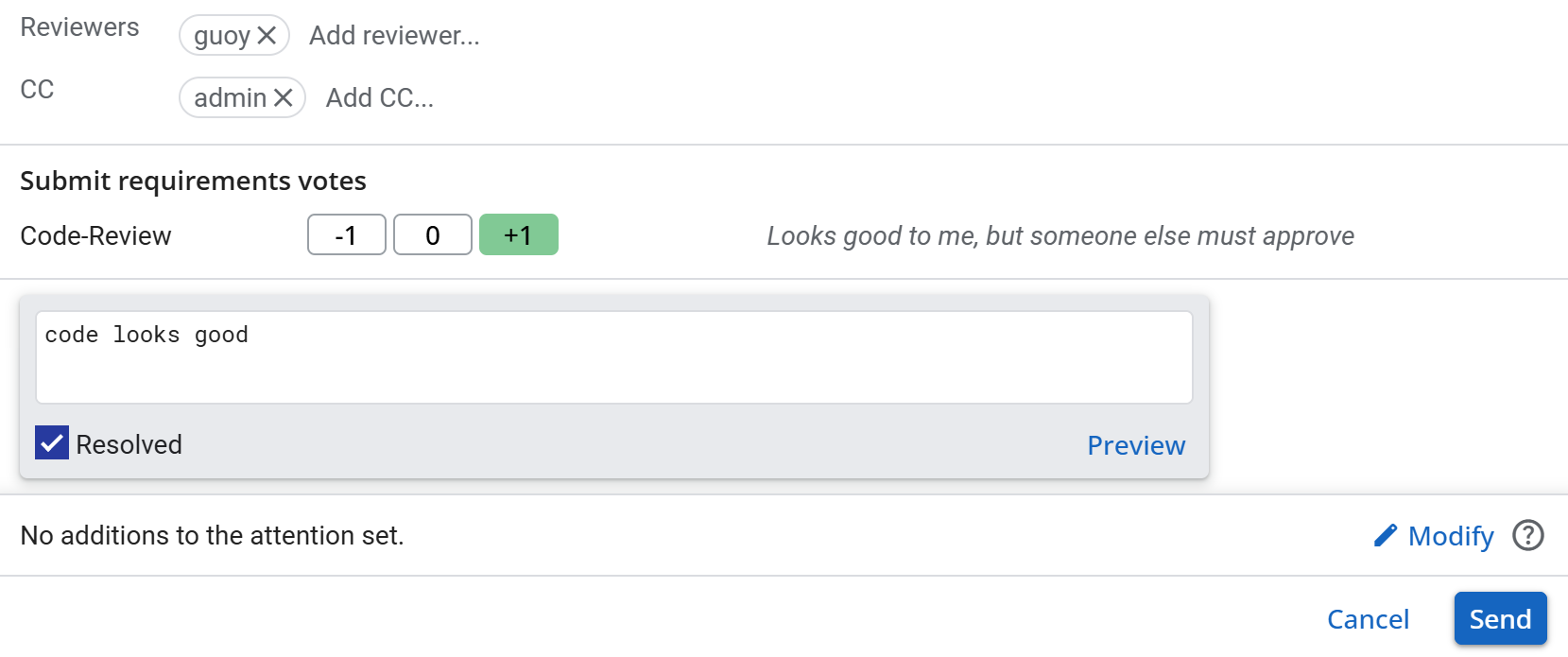Set Code-Review vote to 0

(432, 235)
